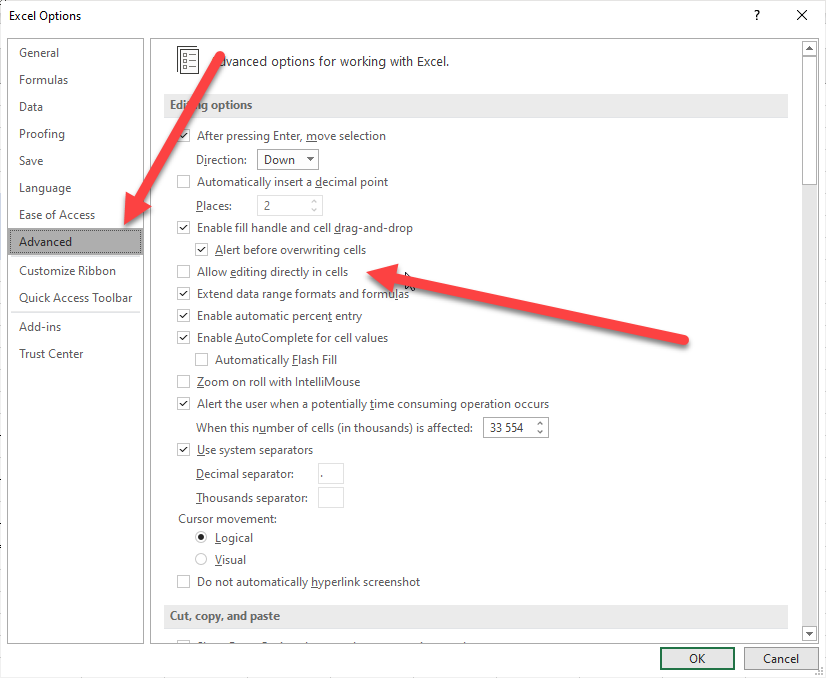Open the Direction dropdown showing Down
The height and width of the screenshot is (678, 826).
288,160
